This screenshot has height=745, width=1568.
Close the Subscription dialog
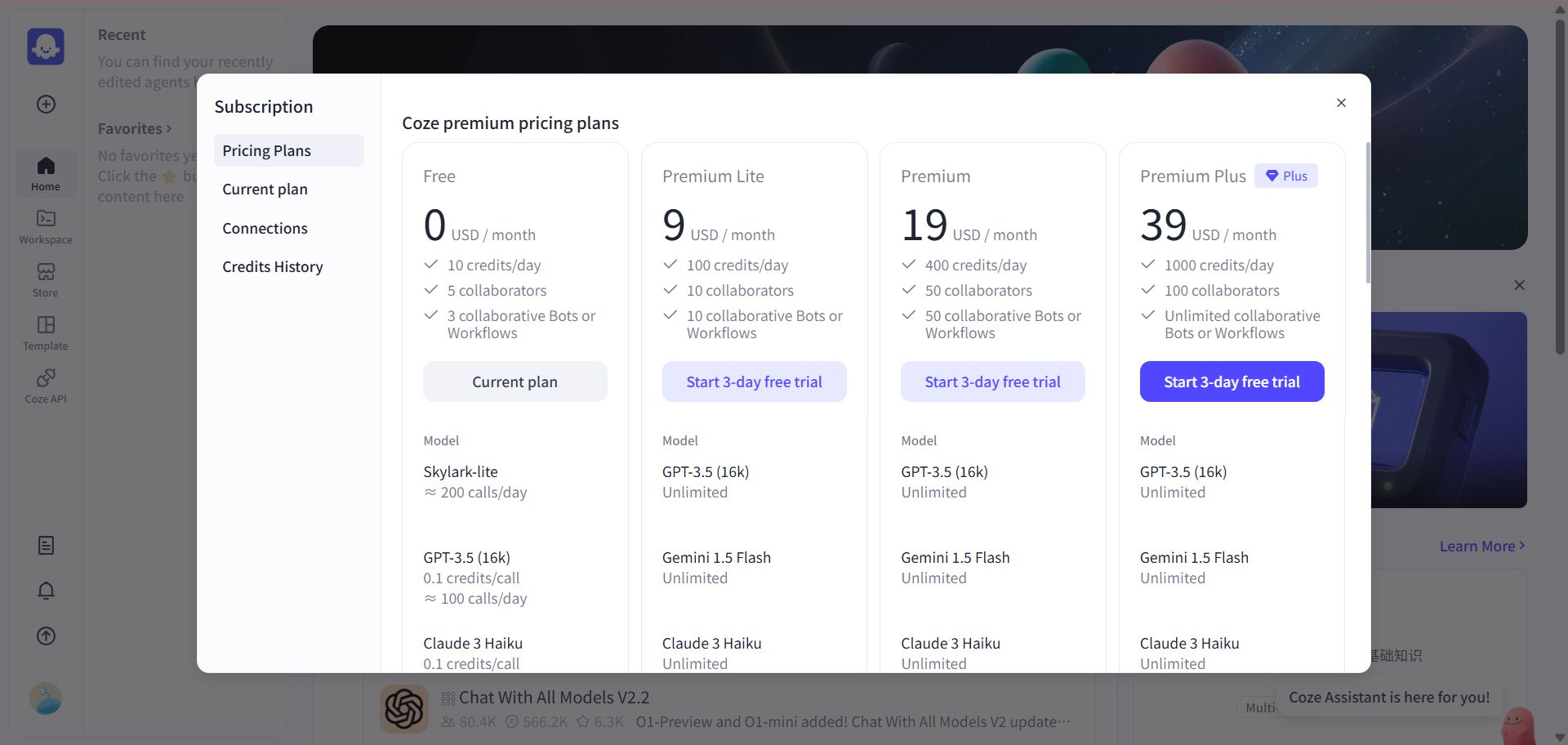pos(1341,103)
